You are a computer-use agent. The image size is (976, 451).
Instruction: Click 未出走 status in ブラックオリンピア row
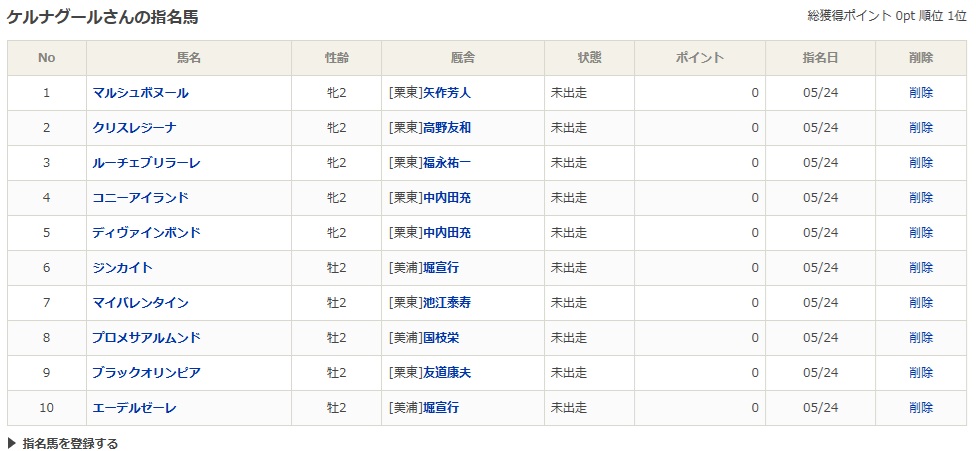pyautogui.click(x=568, y=373)
